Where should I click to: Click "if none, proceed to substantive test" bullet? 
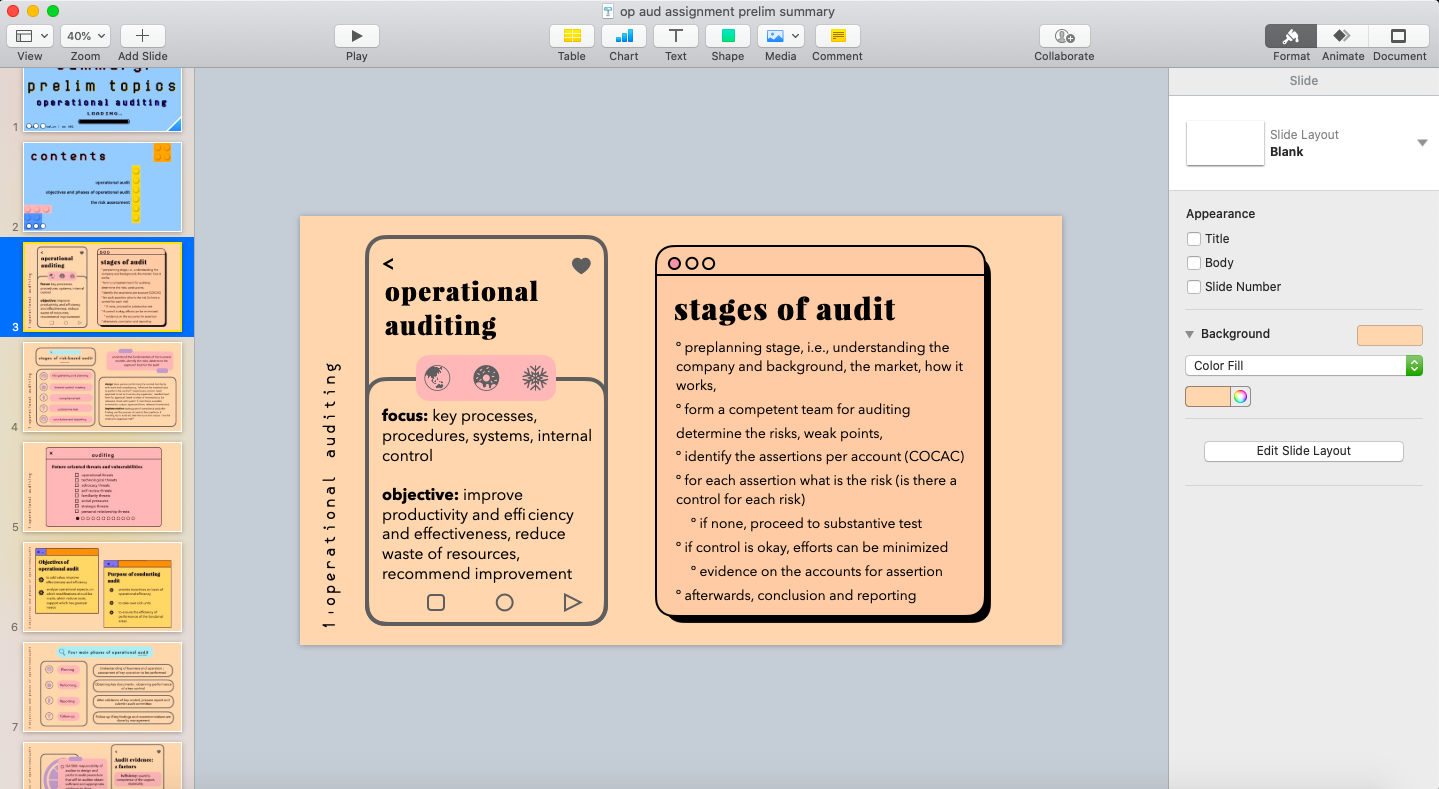[x=806, y=523]
